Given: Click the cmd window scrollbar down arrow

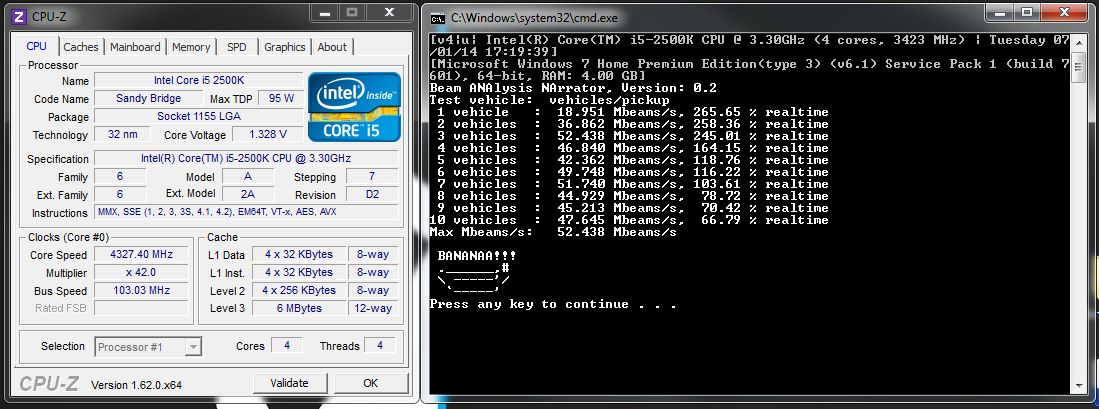Looking at the screenshot, I should click(1077, 386).
